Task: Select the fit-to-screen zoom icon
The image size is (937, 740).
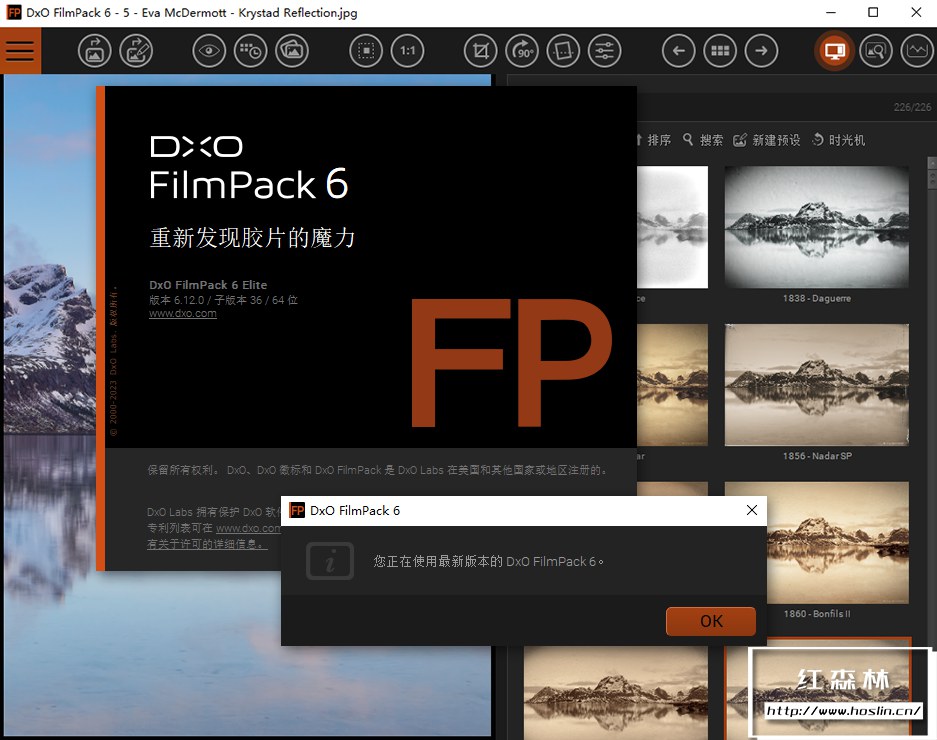Action: pos(366,51)
